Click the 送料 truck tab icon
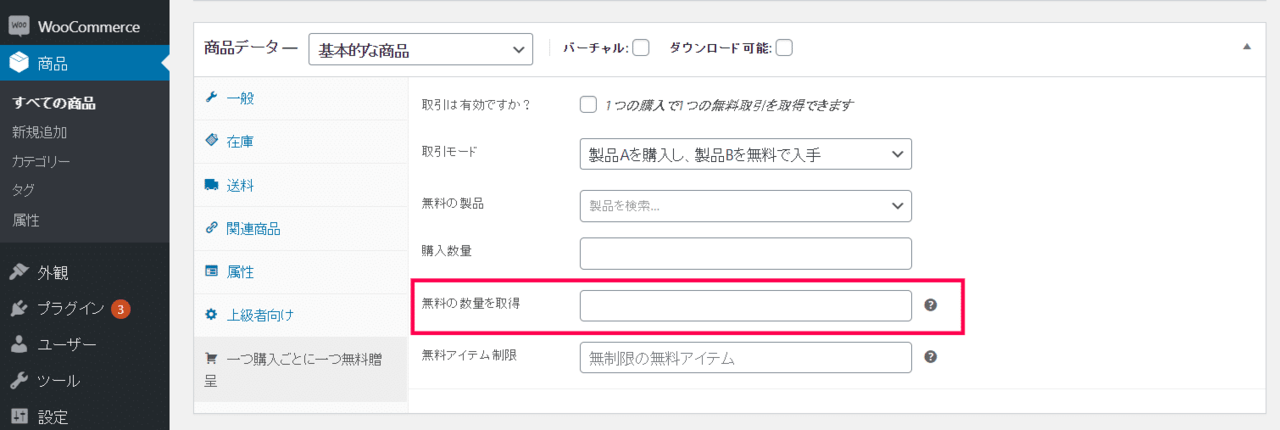 [211, 185]
